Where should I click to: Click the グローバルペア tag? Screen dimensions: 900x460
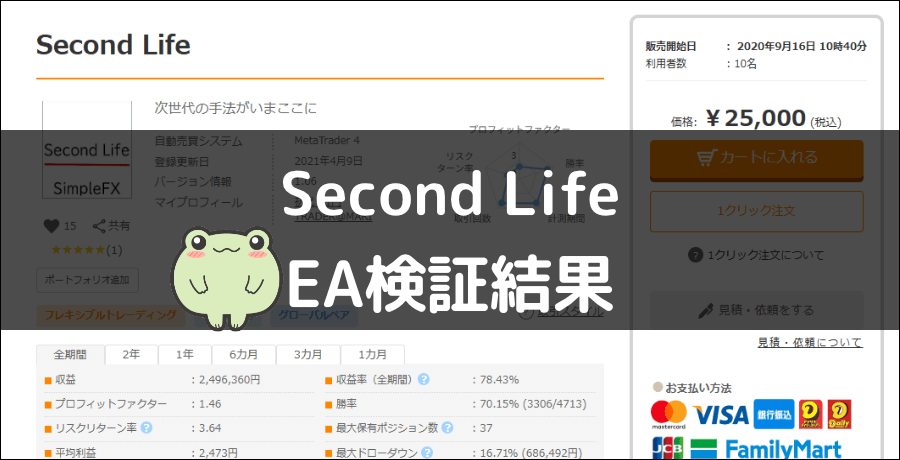(314, 315)
